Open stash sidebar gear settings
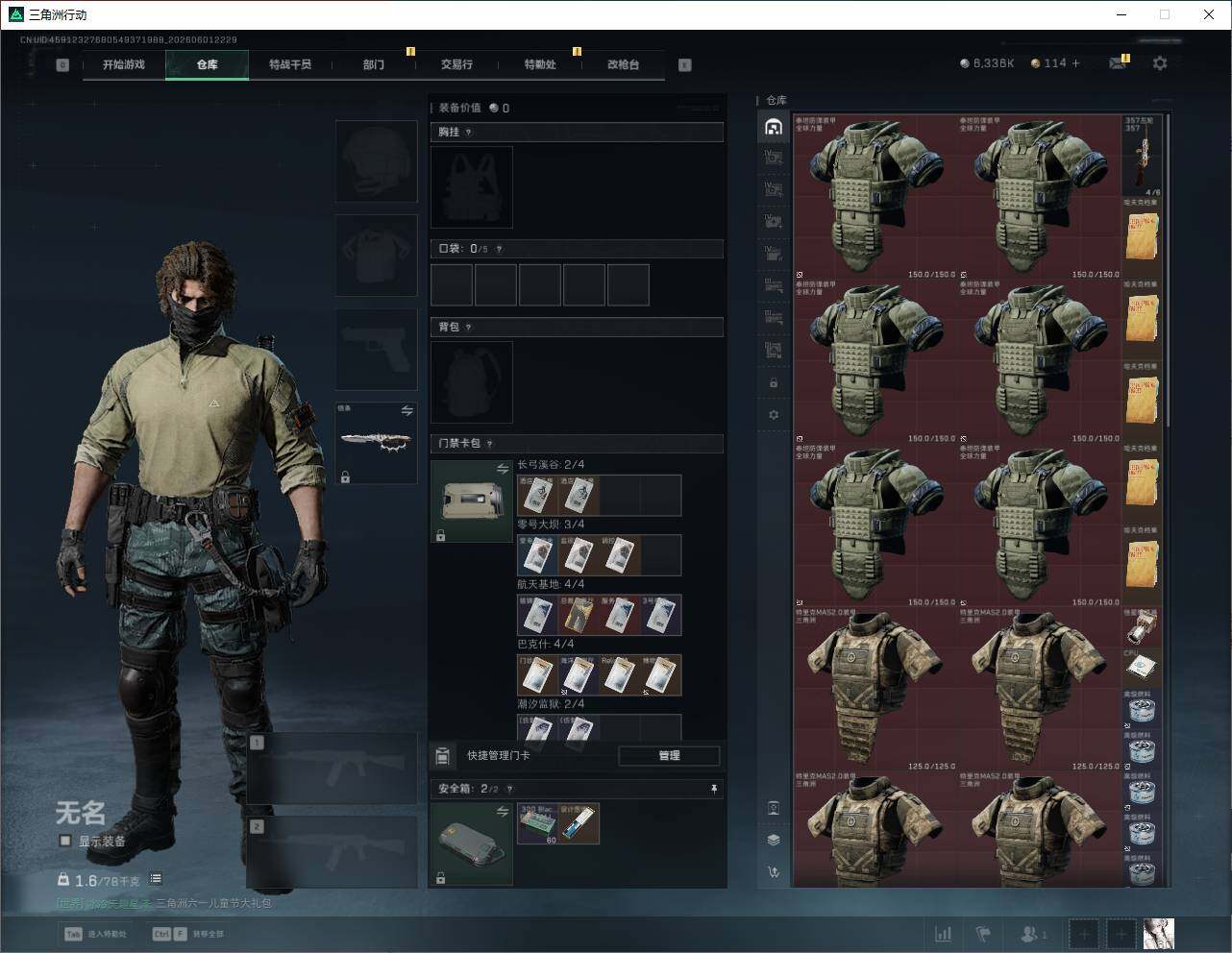 774,415
